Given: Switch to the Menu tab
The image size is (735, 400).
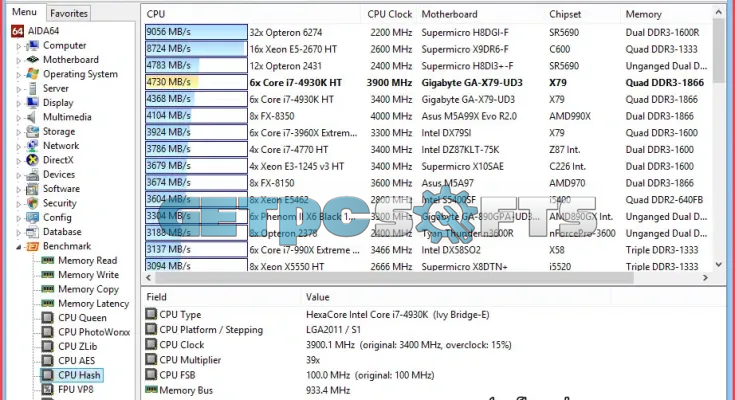Looking at the screenshot, I should coord(24,12).
